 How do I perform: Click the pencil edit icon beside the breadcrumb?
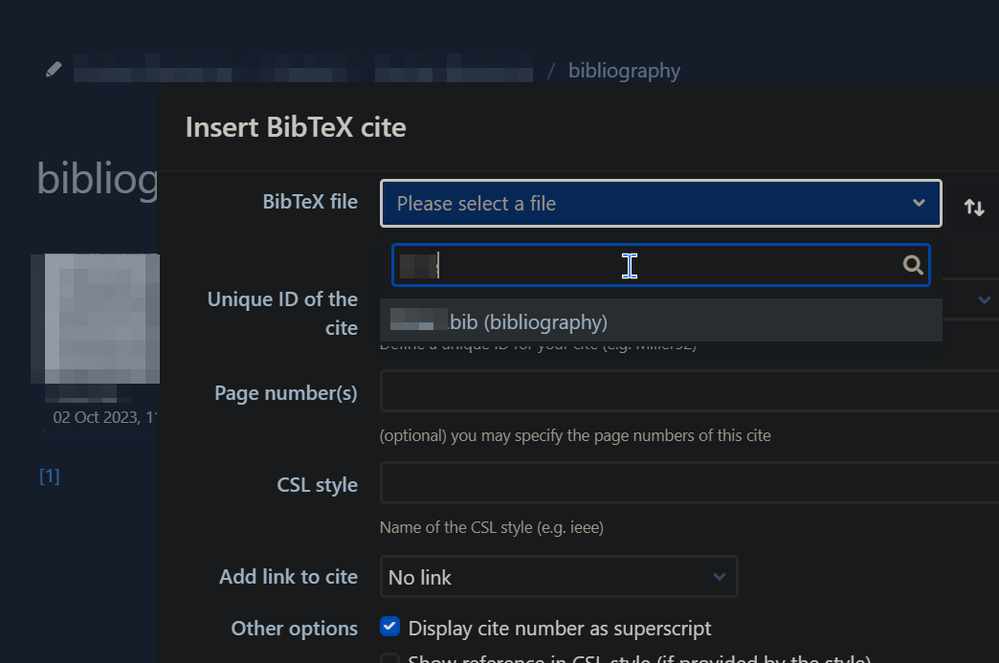[x=54, y=69]
